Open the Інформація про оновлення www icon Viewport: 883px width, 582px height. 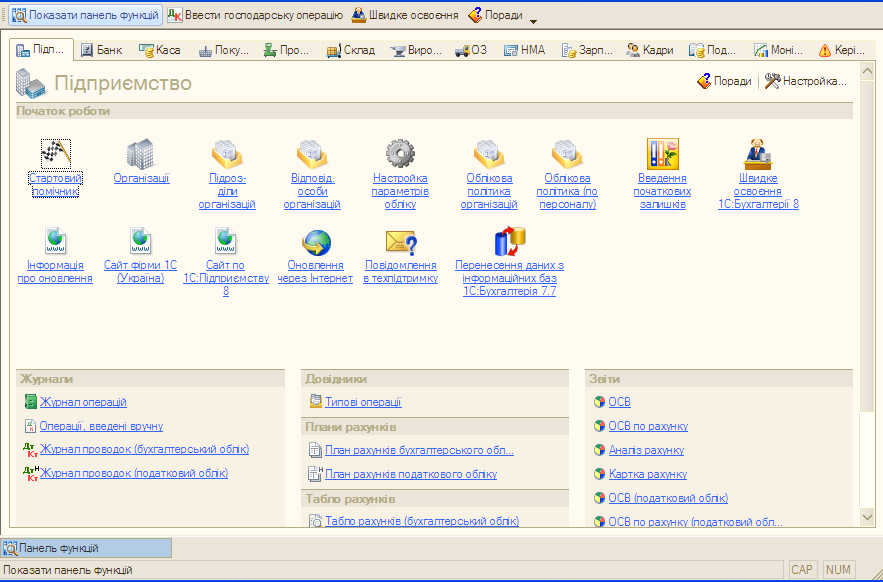click(55, 241)
